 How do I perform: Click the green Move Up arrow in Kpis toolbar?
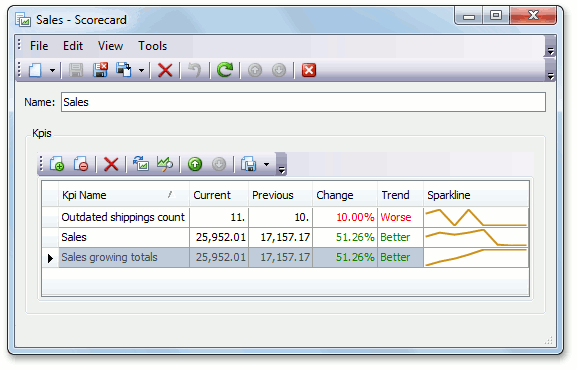point(195,164)
